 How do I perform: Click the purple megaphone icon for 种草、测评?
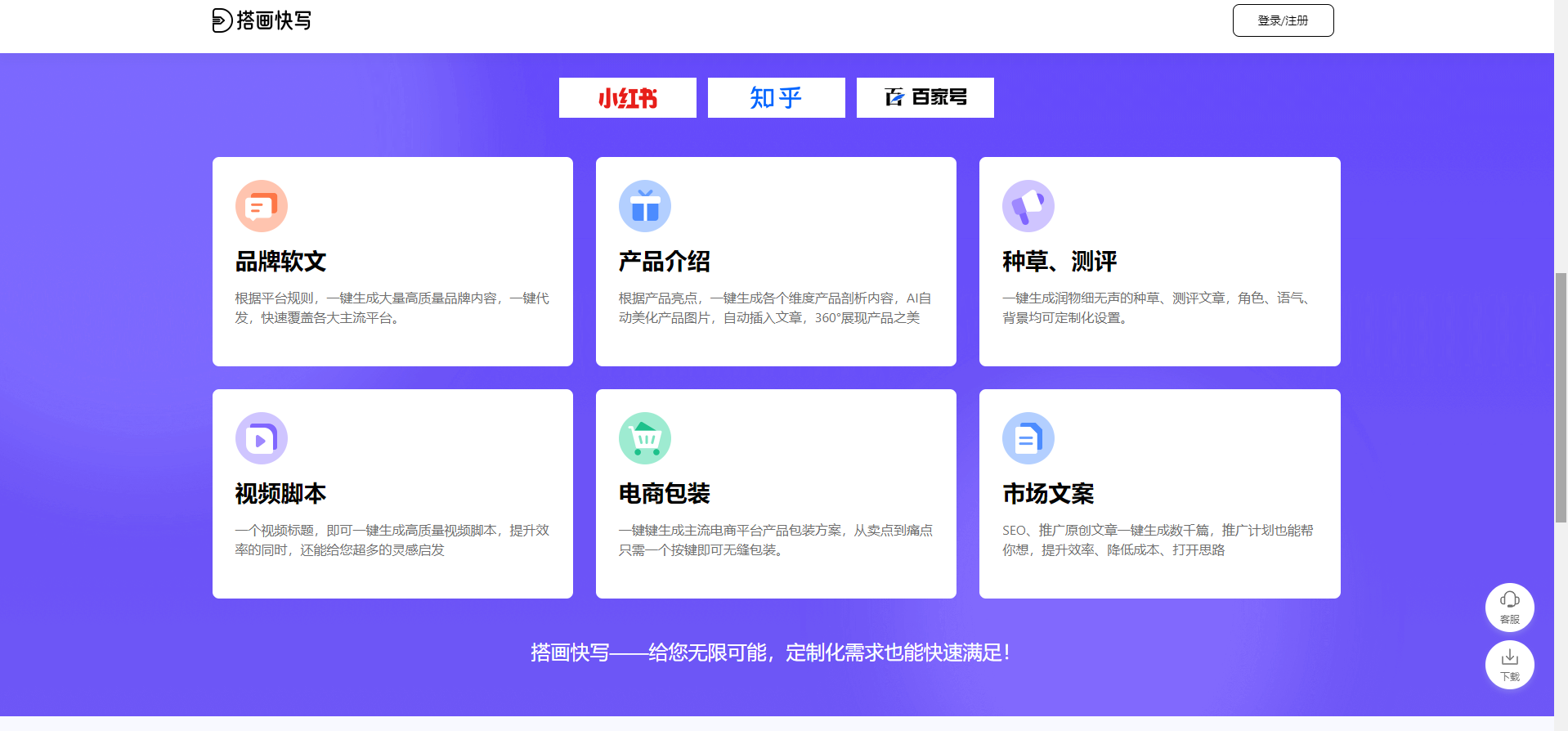coord(1028,206)
